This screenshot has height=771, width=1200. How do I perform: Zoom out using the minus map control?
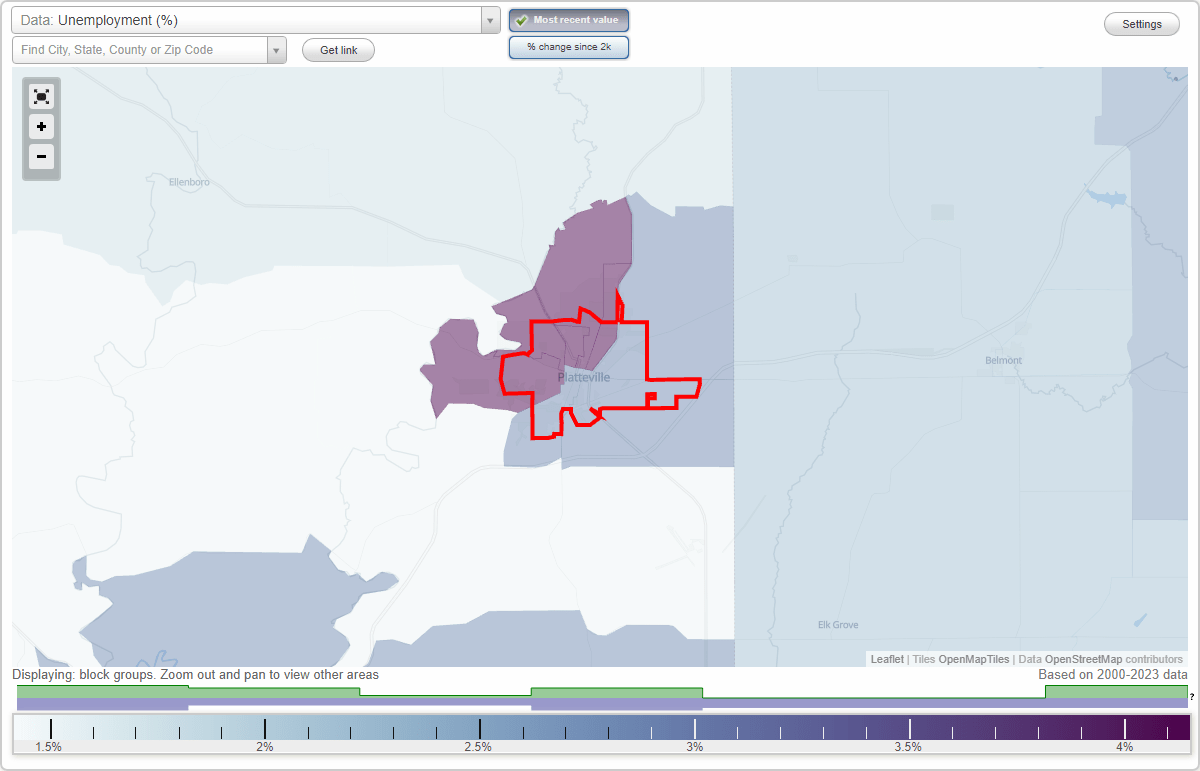41,157
